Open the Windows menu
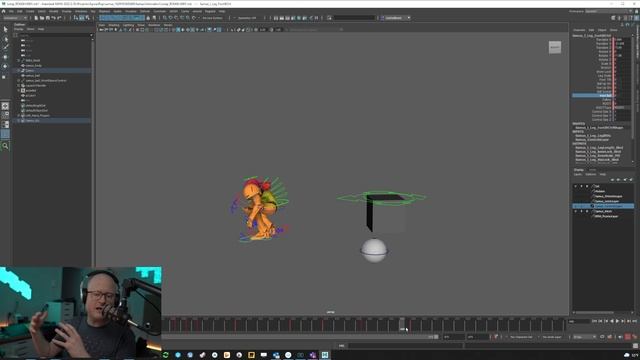This screenshot has height=360, width=640. tap(81, 11)
